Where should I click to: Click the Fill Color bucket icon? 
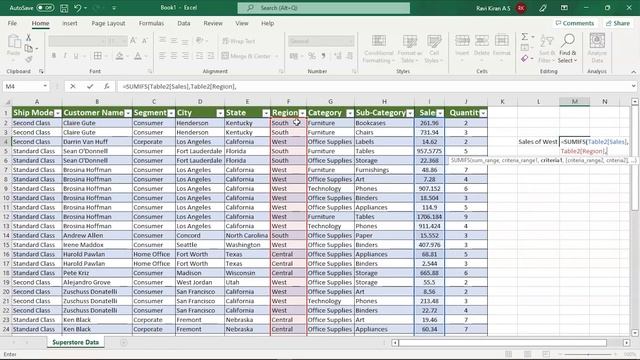119,56
